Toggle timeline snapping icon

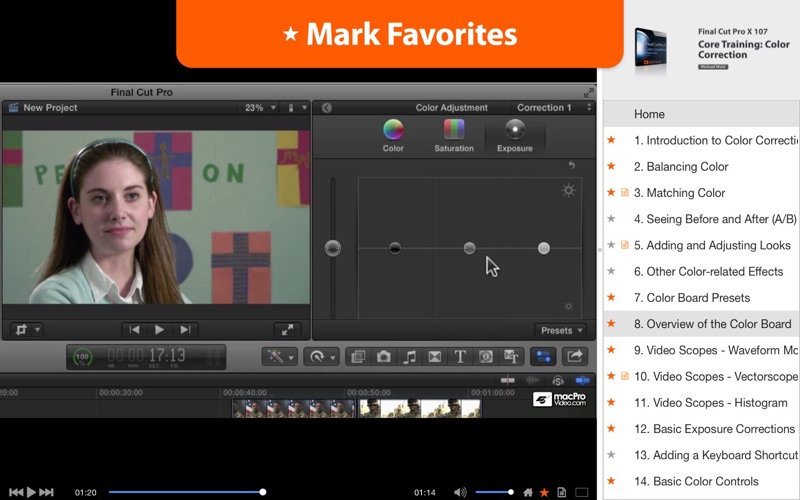click(x=582, y=381)
